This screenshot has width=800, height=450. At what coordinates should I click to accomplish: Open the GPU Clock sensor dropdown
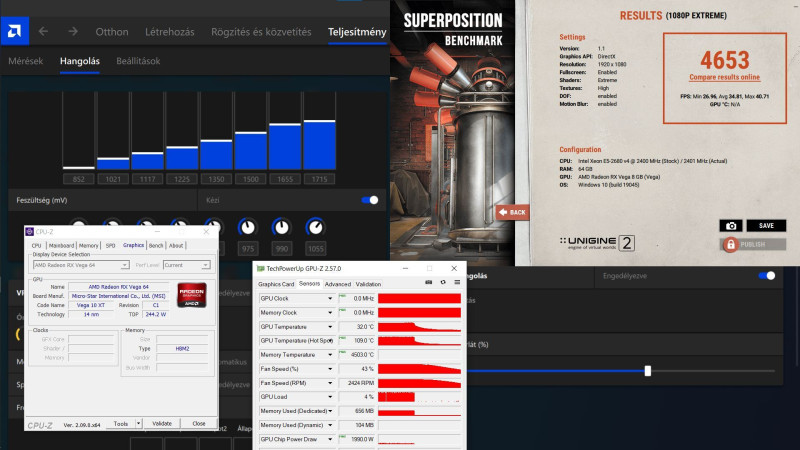coord(330,298)
